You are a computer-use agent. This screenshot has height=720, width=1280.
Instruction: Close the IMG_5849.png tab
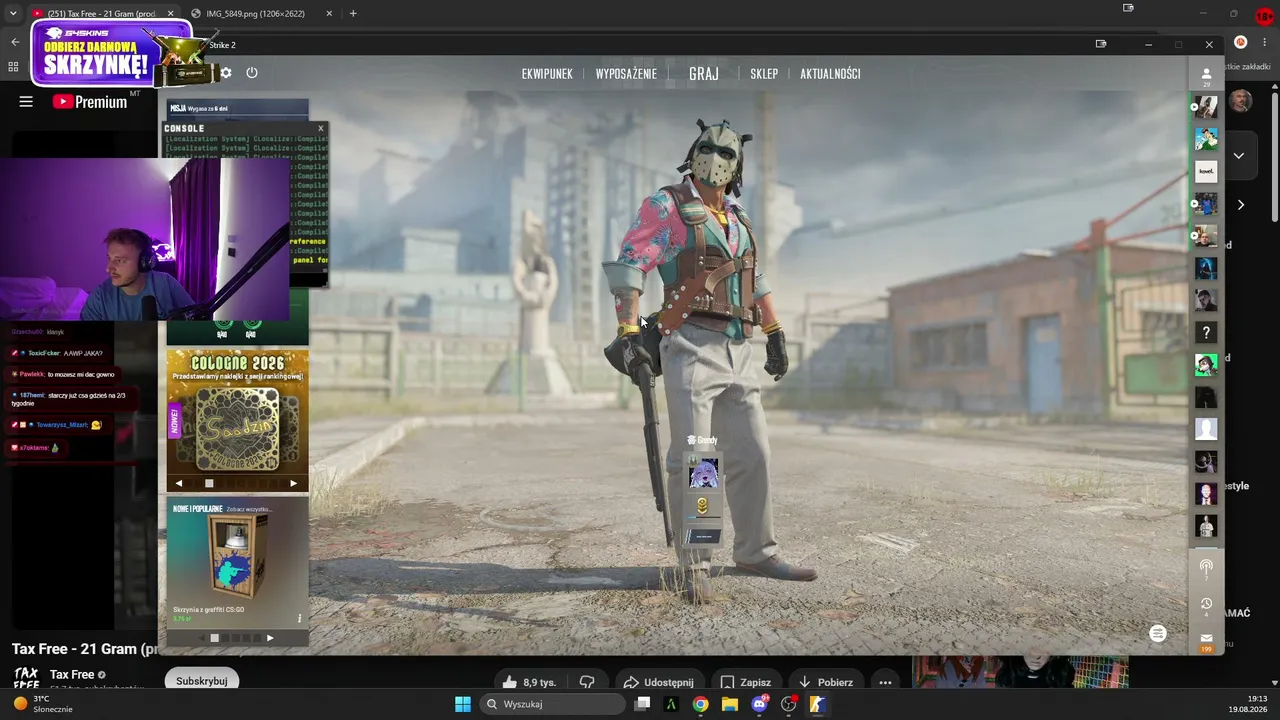[331, 13]
